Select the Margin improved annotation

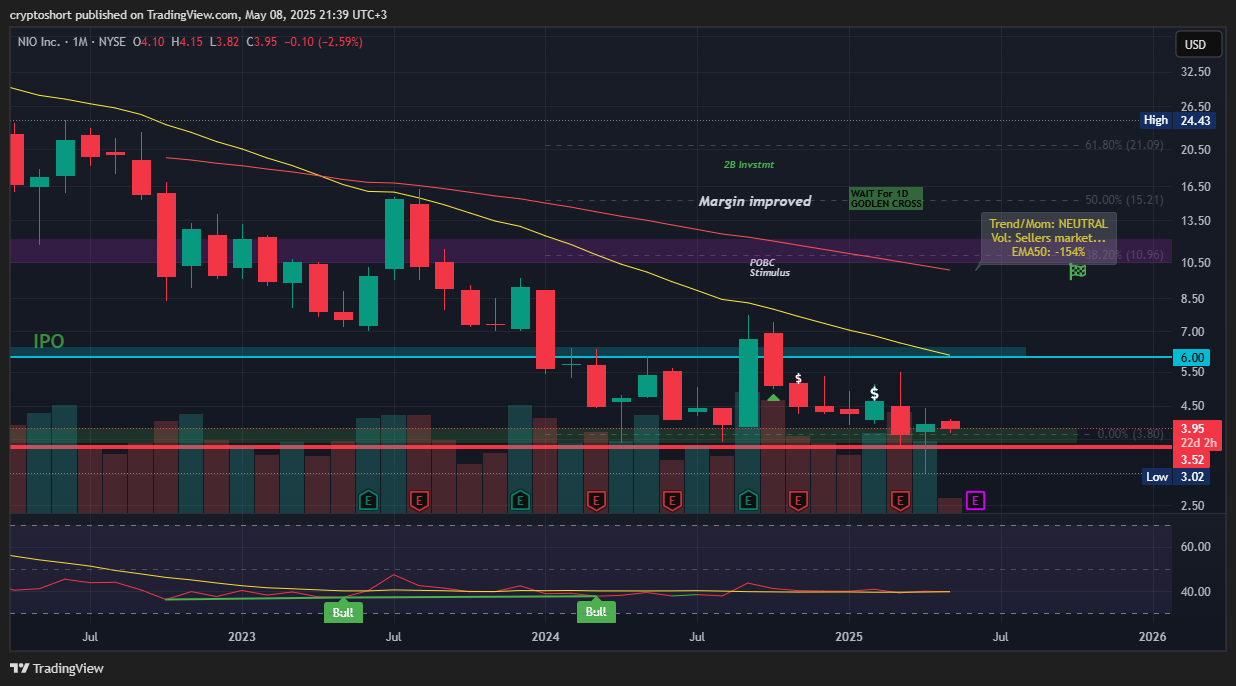tap(755, 201)
